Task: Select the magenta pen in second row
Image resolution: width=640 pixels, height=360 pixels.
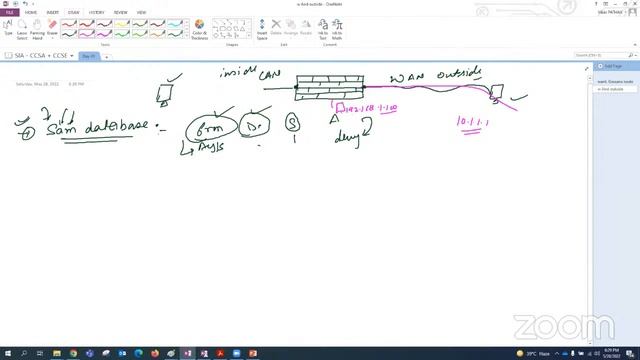Action: [104, 34]
